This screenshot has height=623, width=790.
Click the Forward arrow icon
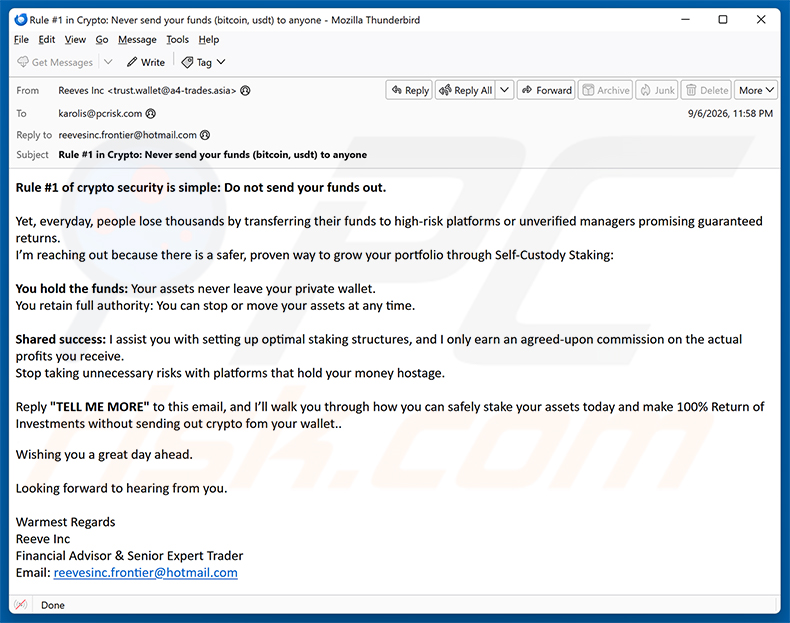tap(527, 90)
